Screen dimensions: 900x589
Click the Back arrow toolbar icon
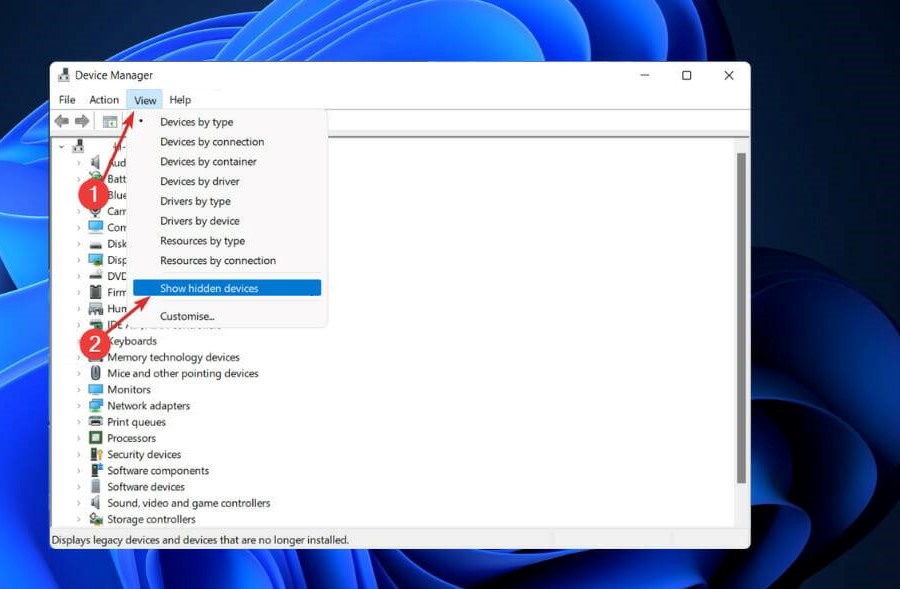click(62, 121)
